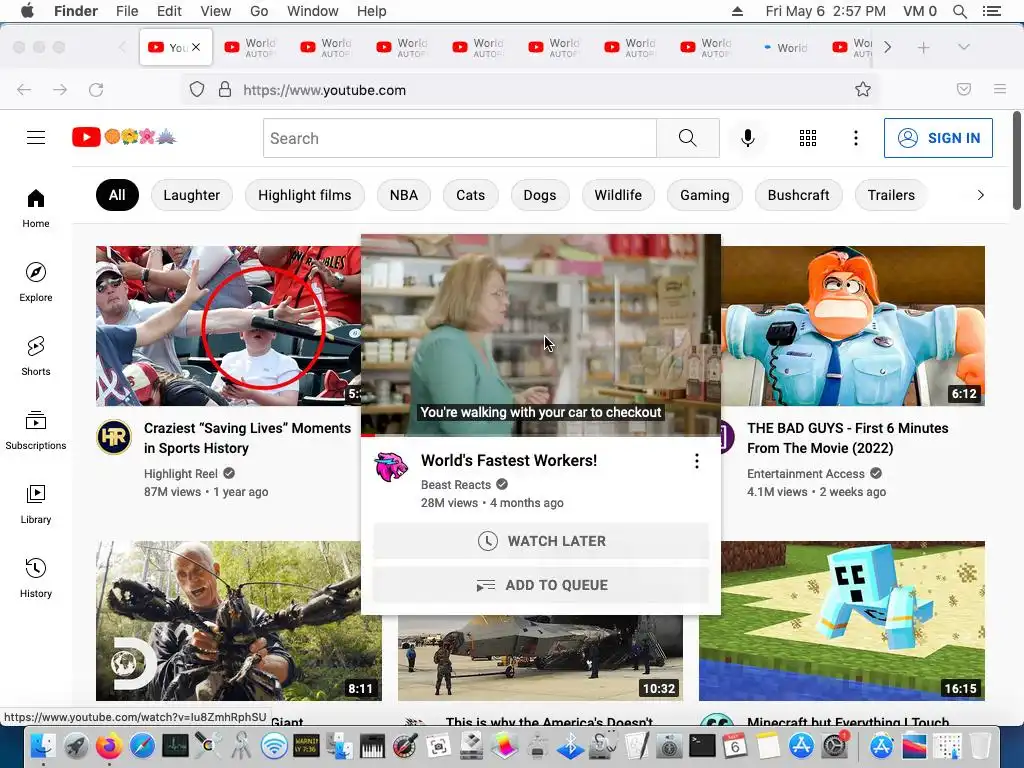This screenshot has width=1024, height=768.
Task: Select the Laughter filter chip
Action: pos(191,195)
